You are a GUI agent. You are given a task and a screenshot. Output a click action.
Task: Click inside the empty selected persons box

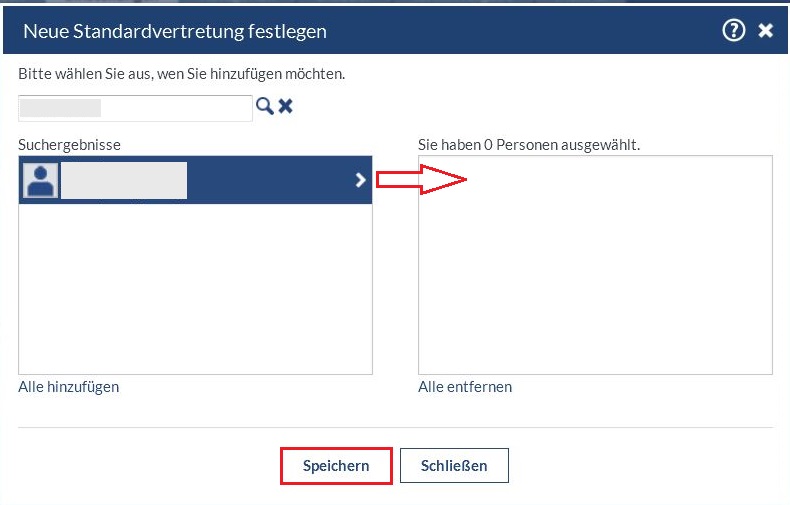[595, 280]
